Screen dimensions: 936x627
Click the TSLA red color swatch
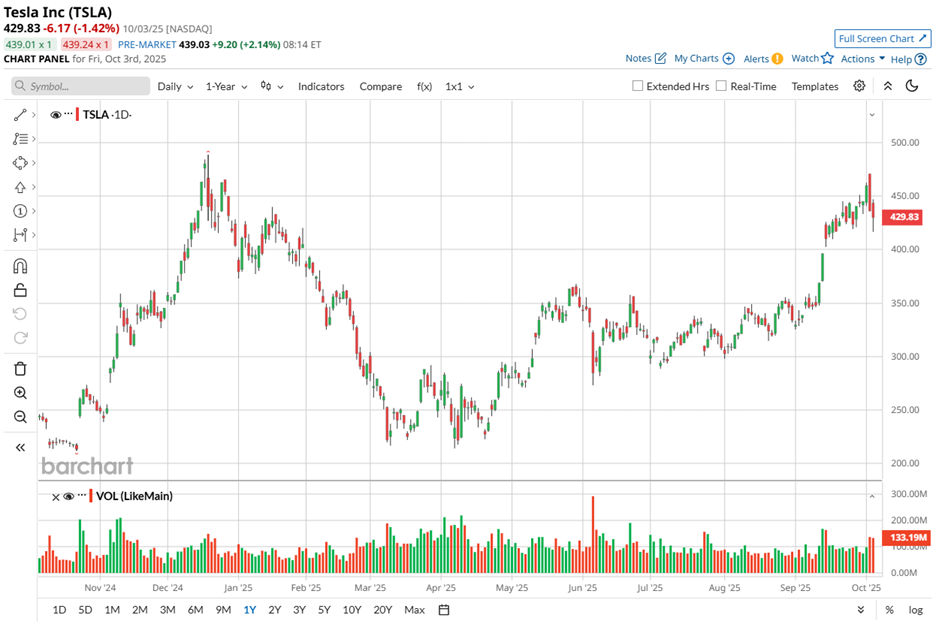(x=78, y=114)
